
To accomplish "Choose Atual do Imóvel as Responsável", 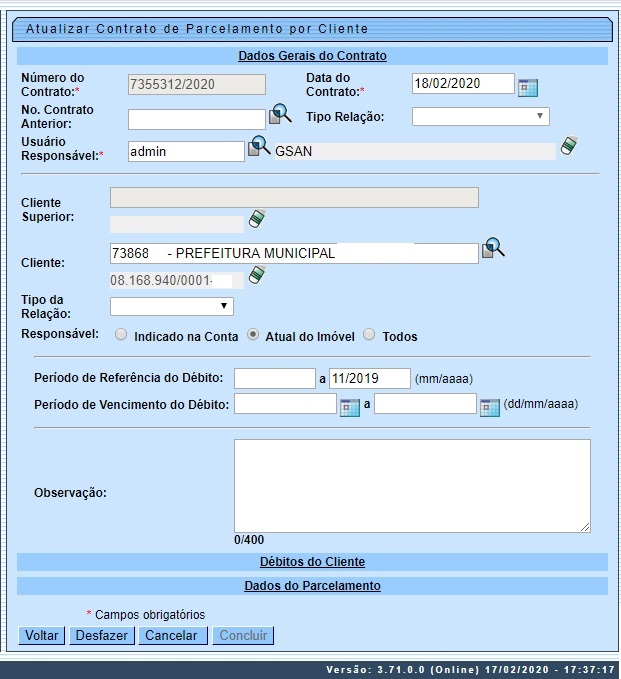I will [254, 336].
